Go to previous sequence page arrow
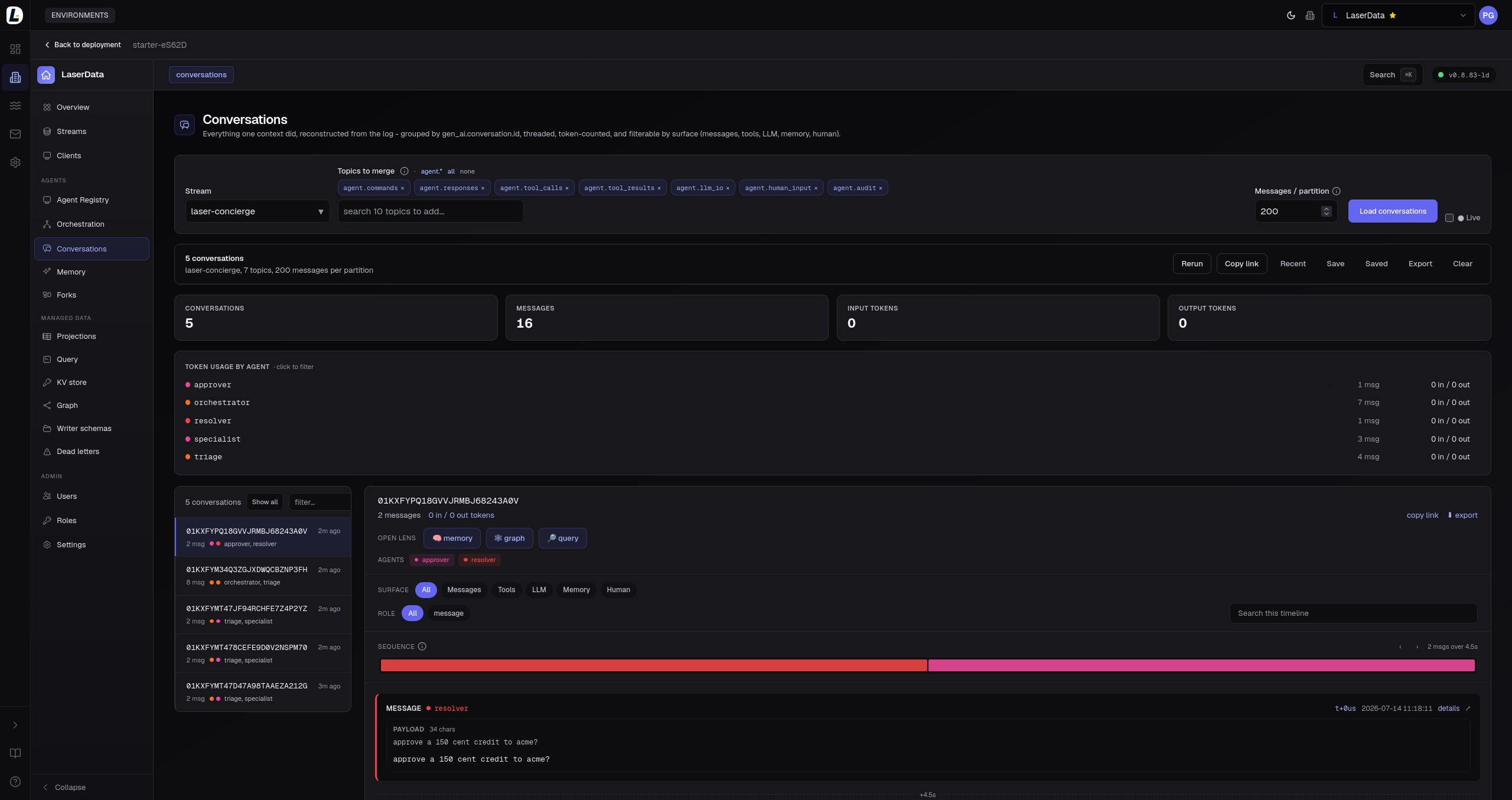Image resolution: width=1512 pixels, height=800 pixels. 1400,647
